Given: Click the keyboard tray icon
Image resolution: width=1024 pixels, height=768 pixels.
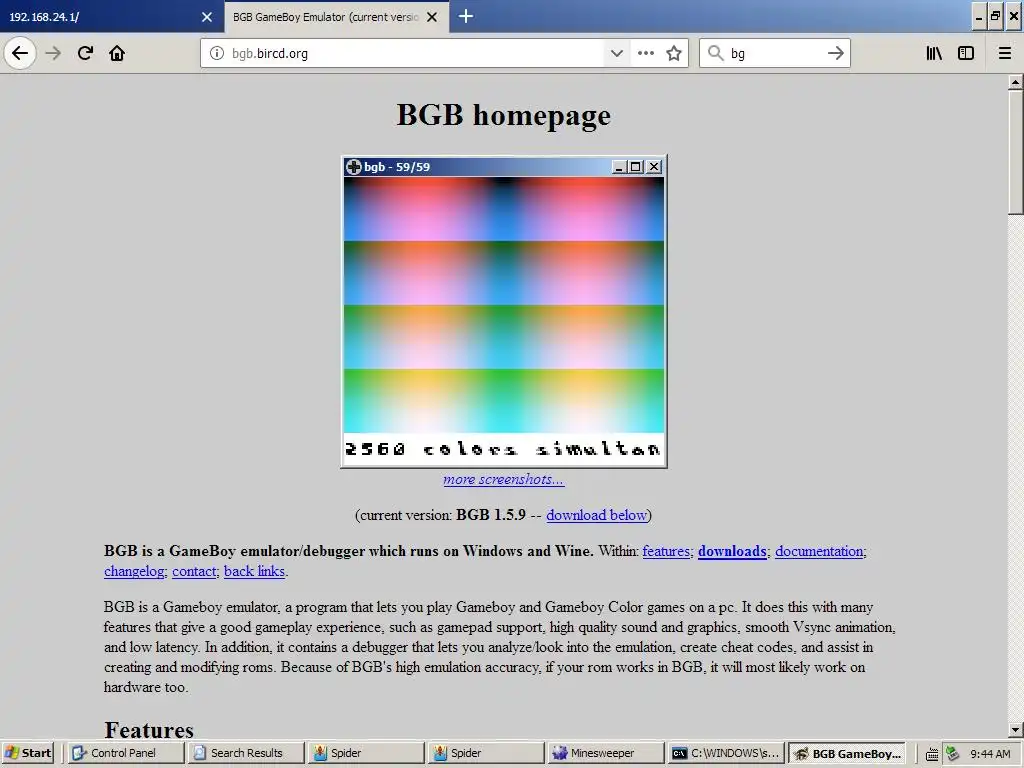Looking at the screenshot, I should tap(932, 754).
